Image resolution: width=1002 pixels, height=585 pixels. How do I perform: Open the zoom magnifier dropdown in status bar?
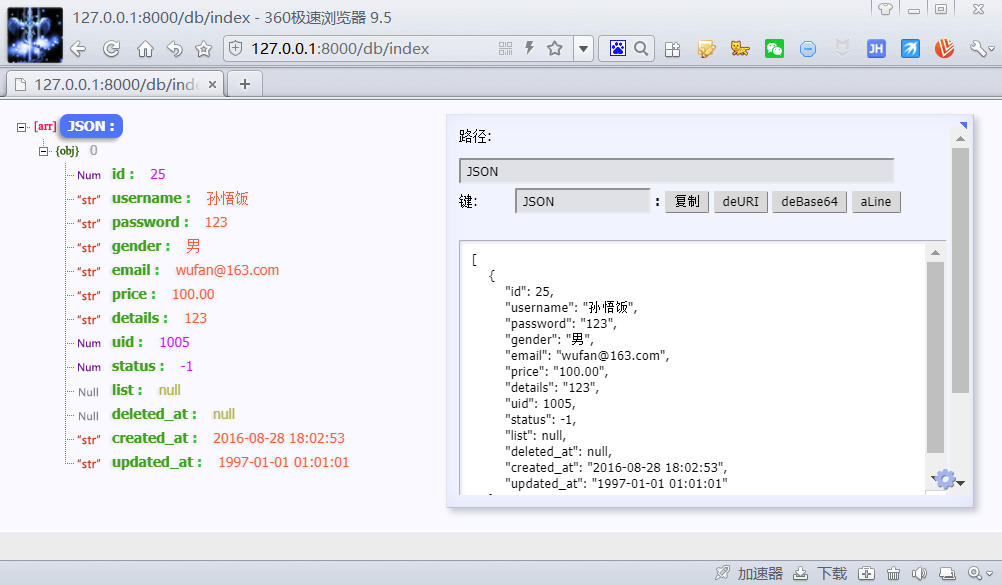(980, 573)
